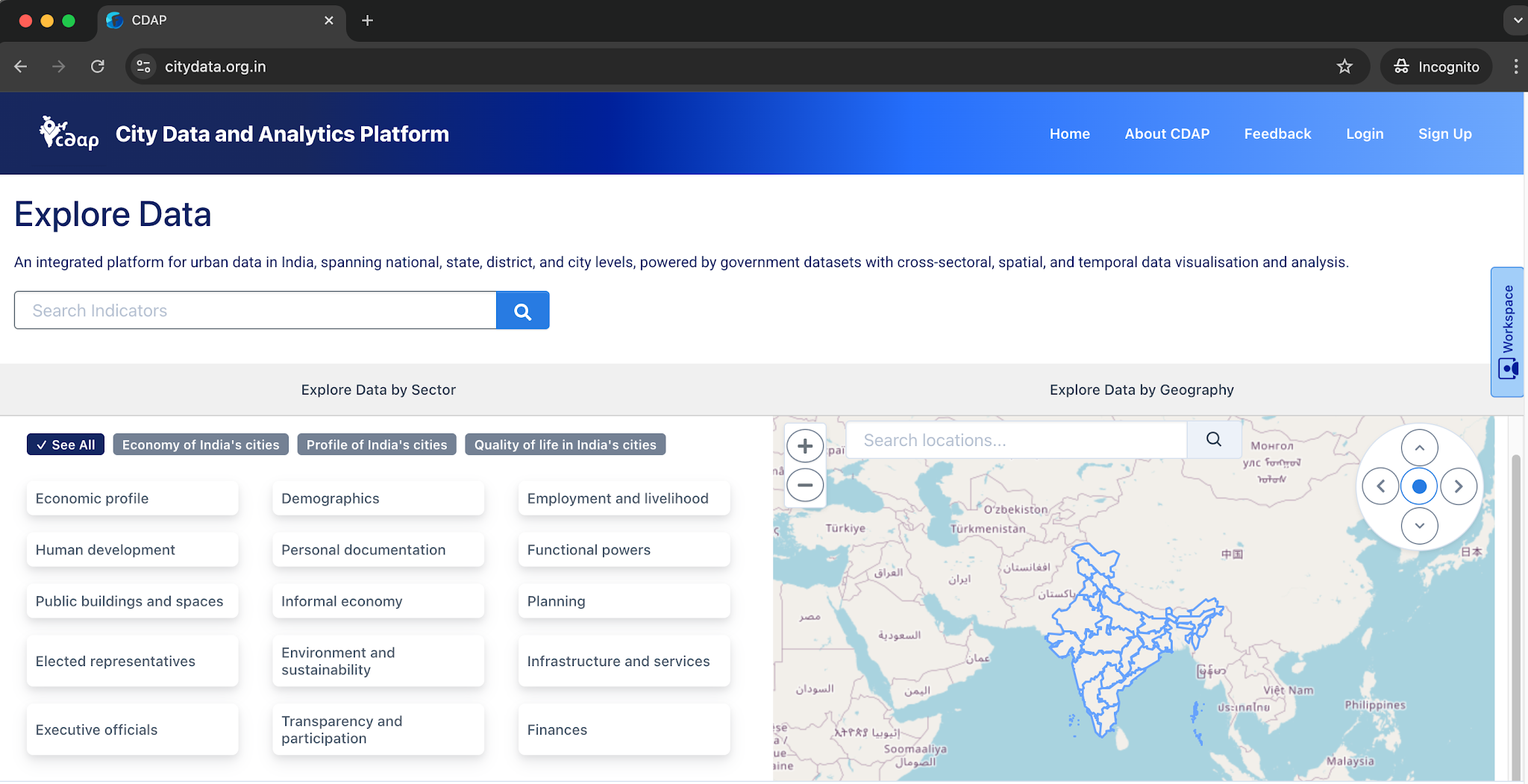Image resolution: width=1528 pixels, height=784 pixels.
Task: Click the map location search magnifier icon
Action: (x=1214, y=440)
